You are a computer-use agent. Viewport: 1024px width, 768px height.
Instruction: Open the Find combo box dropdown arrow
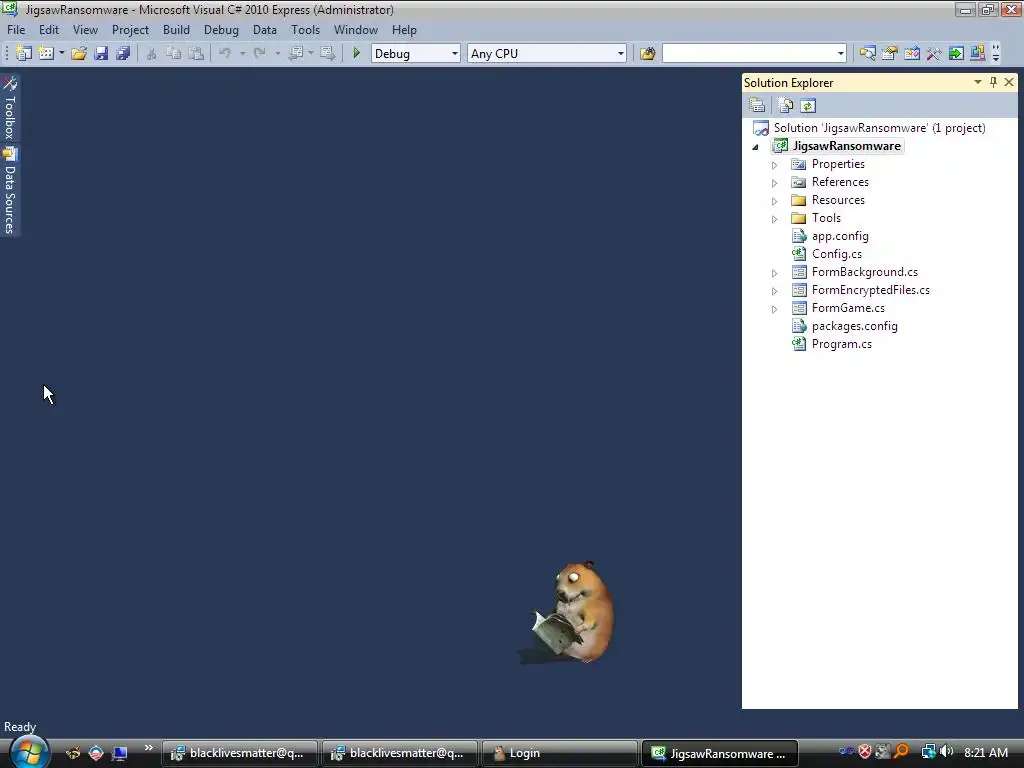pyautogui.click(x=841, y=54)
